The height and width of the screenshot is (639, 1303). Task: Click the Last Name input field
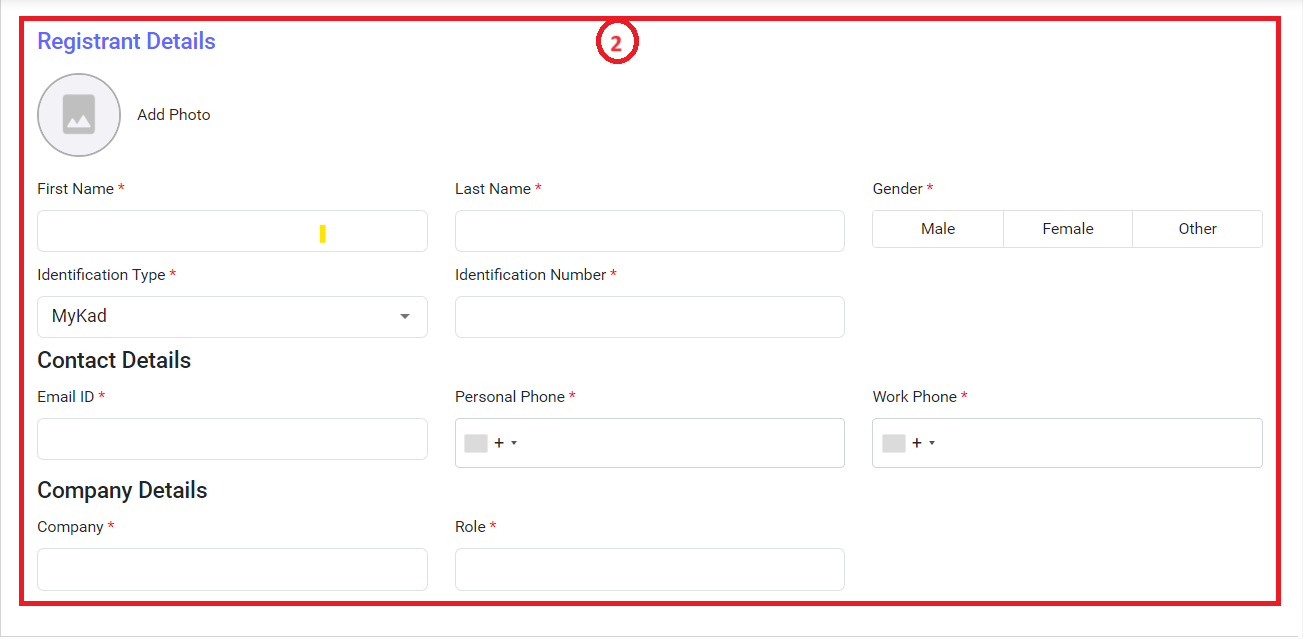click(x=649, y=231)
